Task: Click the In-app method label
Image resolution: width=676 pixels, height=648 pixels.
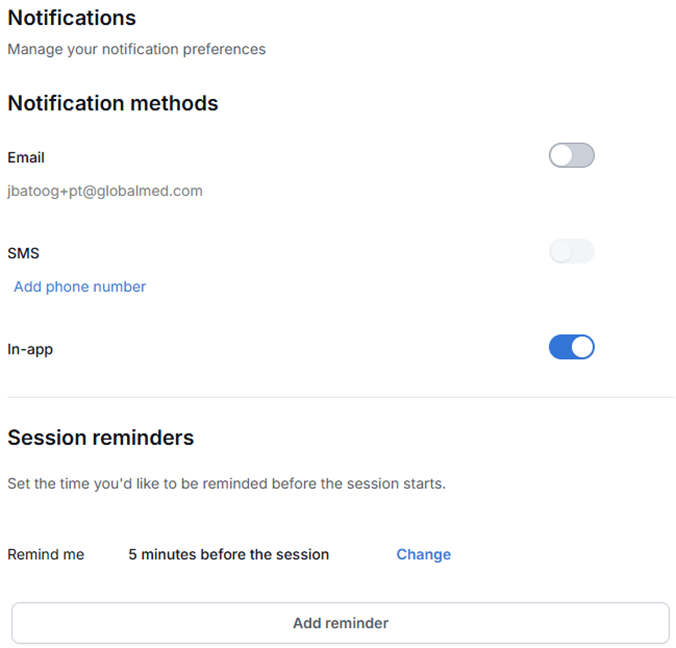Action: pyautogui.click(x=30, y=350)
